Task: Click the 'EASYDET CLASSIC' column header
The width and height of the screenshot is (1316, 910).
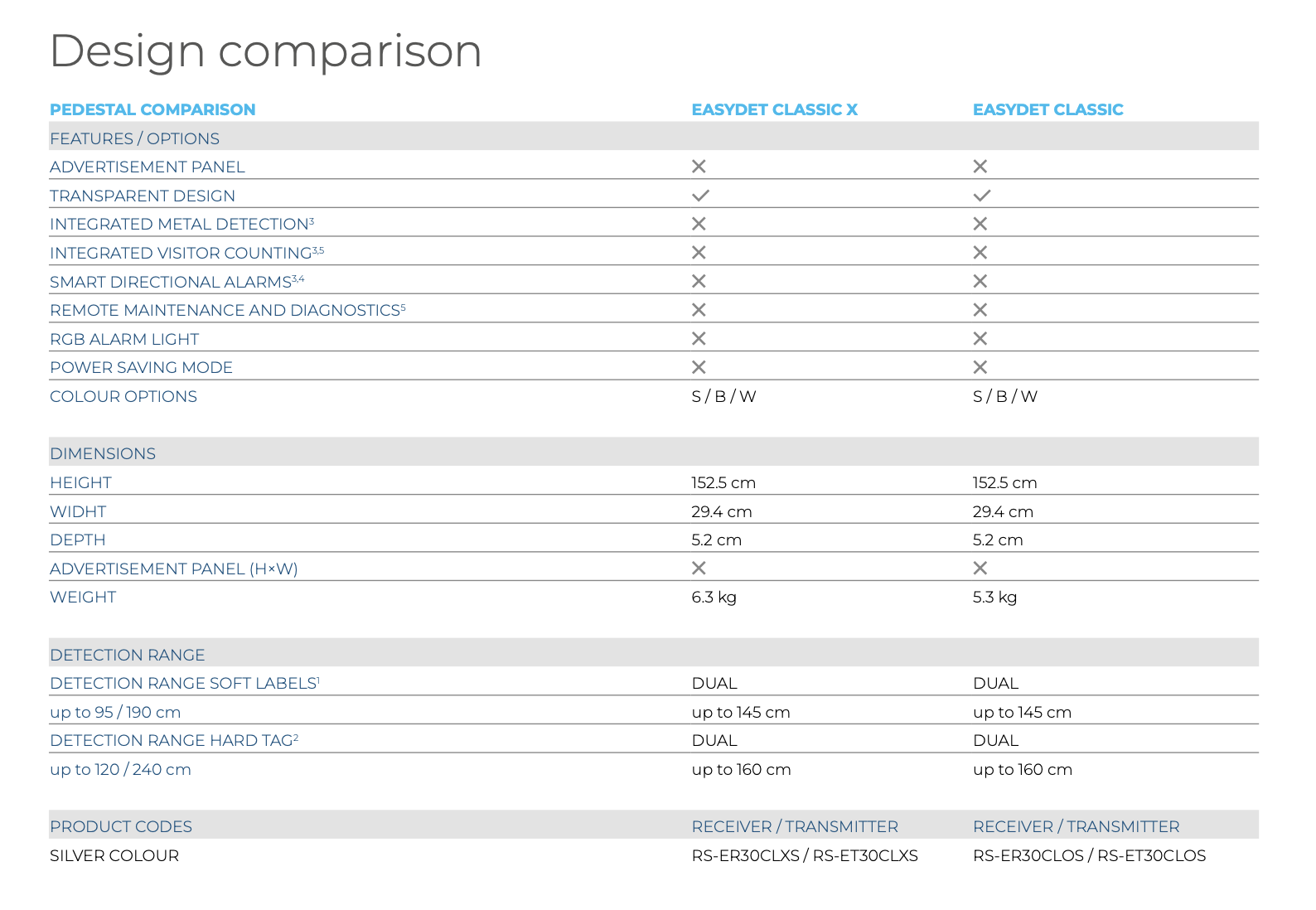Action: point(1047,109)
